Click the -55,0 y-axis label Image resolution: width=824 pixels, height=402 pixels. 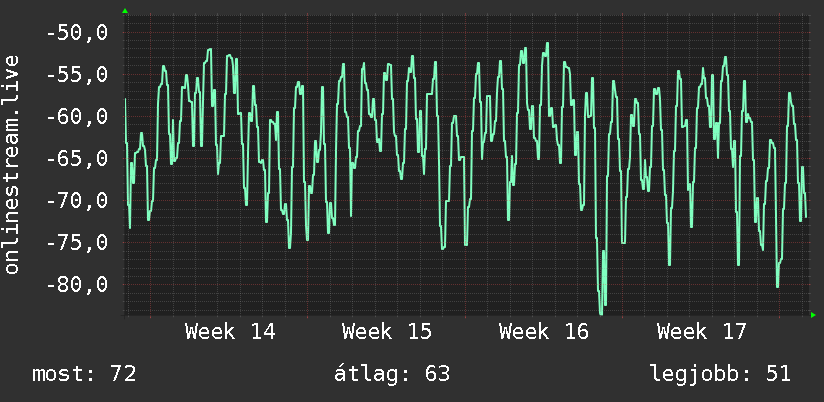click(77, 75)
